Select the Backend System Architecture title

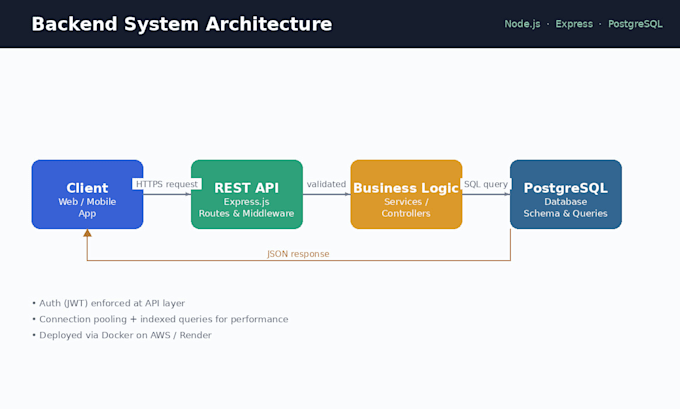tap(182, 24)
